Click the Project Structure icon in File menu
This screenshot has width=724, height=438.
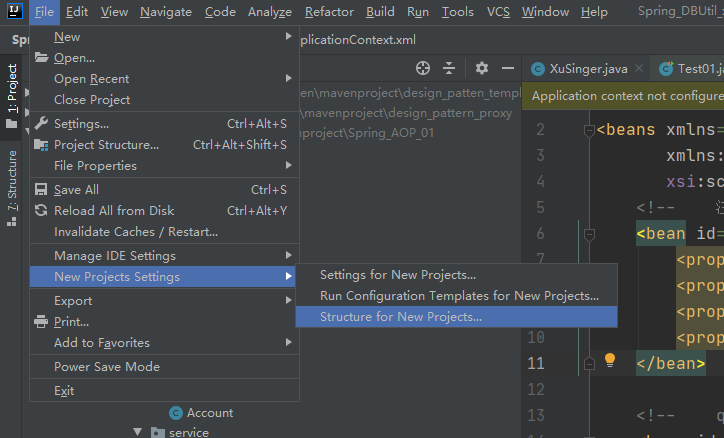[x=41, y=145]
